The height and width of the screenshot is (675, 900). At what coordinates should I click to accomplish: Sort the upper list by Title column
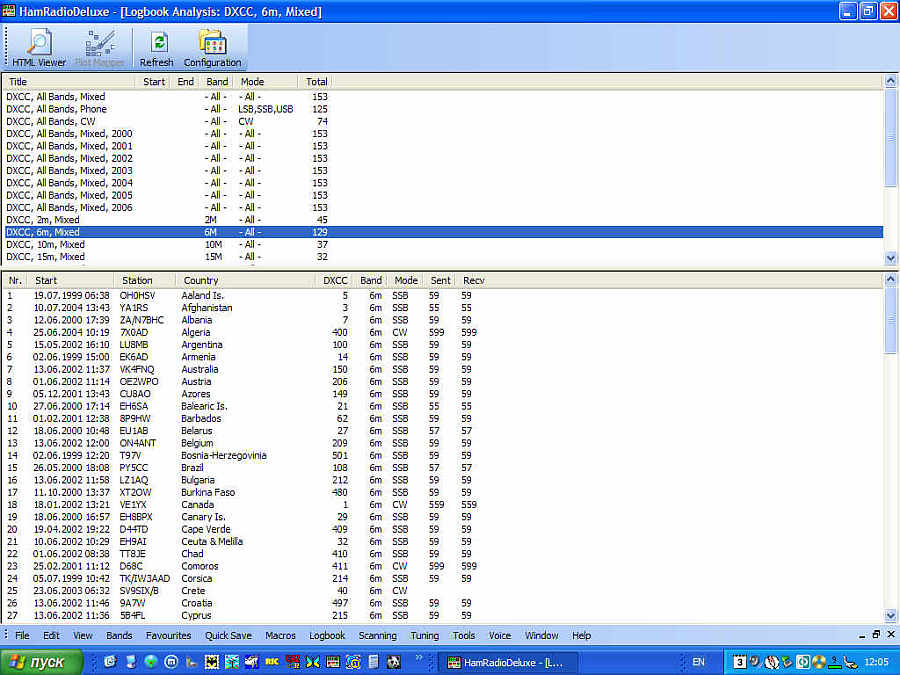click(x=69, y=82)
